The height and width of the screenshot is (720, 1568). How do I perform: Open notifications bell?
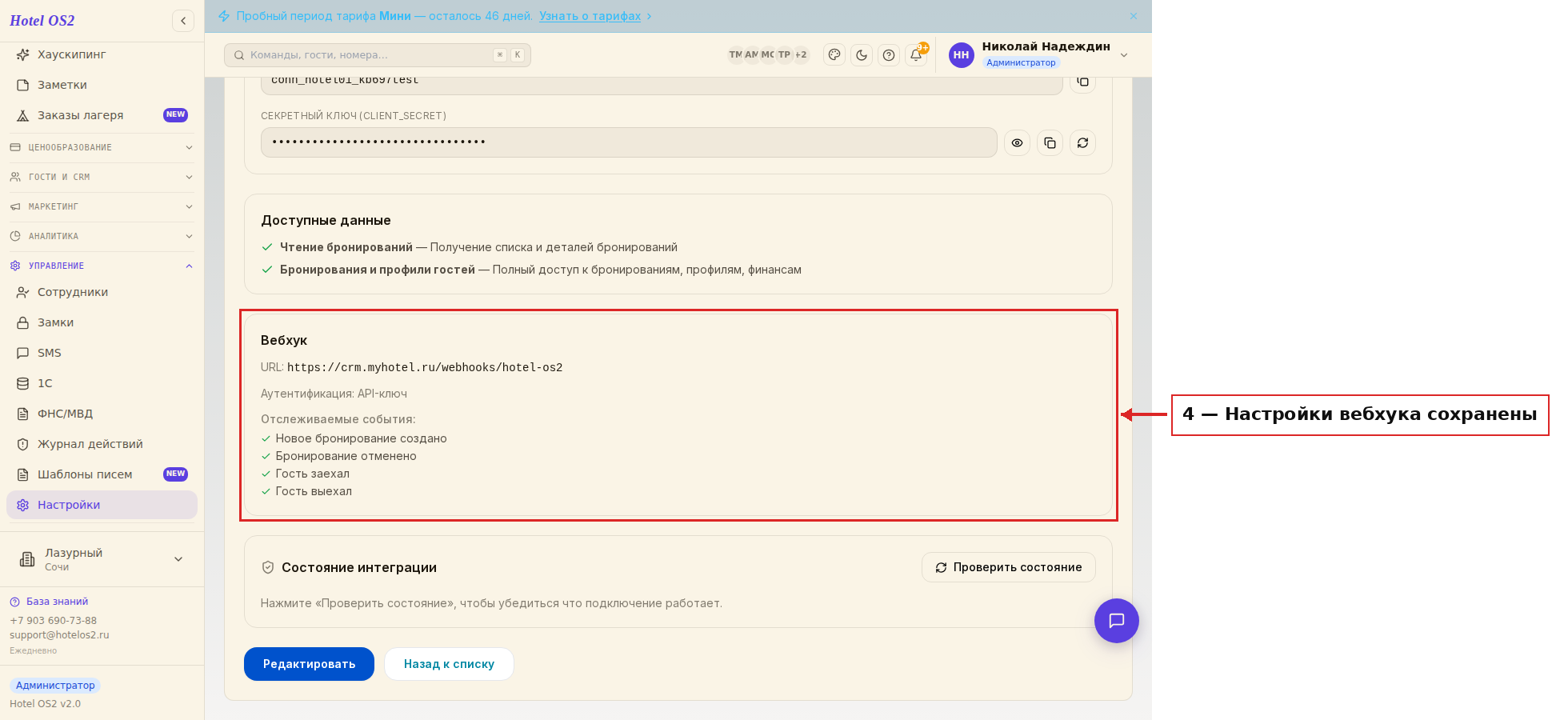916,55
